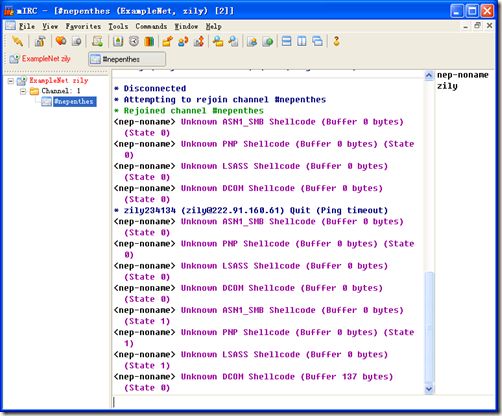
Task: Switch to #nepenthes switchbar button
Action: pyautogui.click(x=127, y=59)
